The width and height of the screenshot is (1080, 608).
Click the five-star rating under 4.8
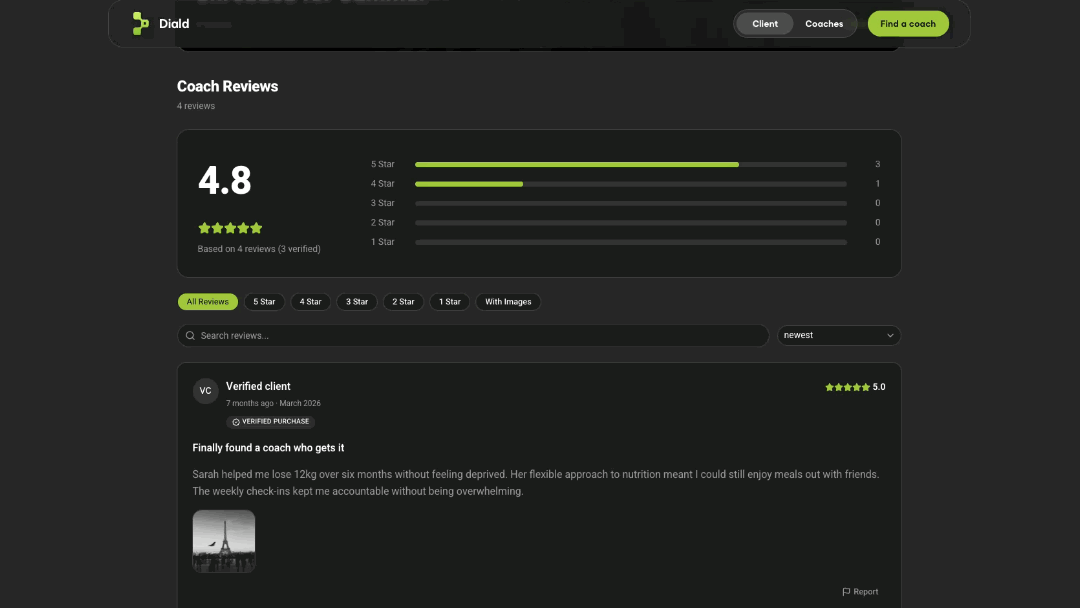click(230, 228)
